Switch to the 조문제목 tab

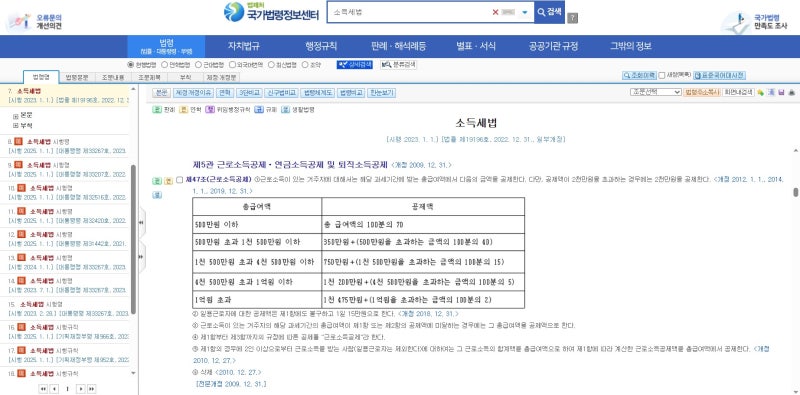point(149,78)
